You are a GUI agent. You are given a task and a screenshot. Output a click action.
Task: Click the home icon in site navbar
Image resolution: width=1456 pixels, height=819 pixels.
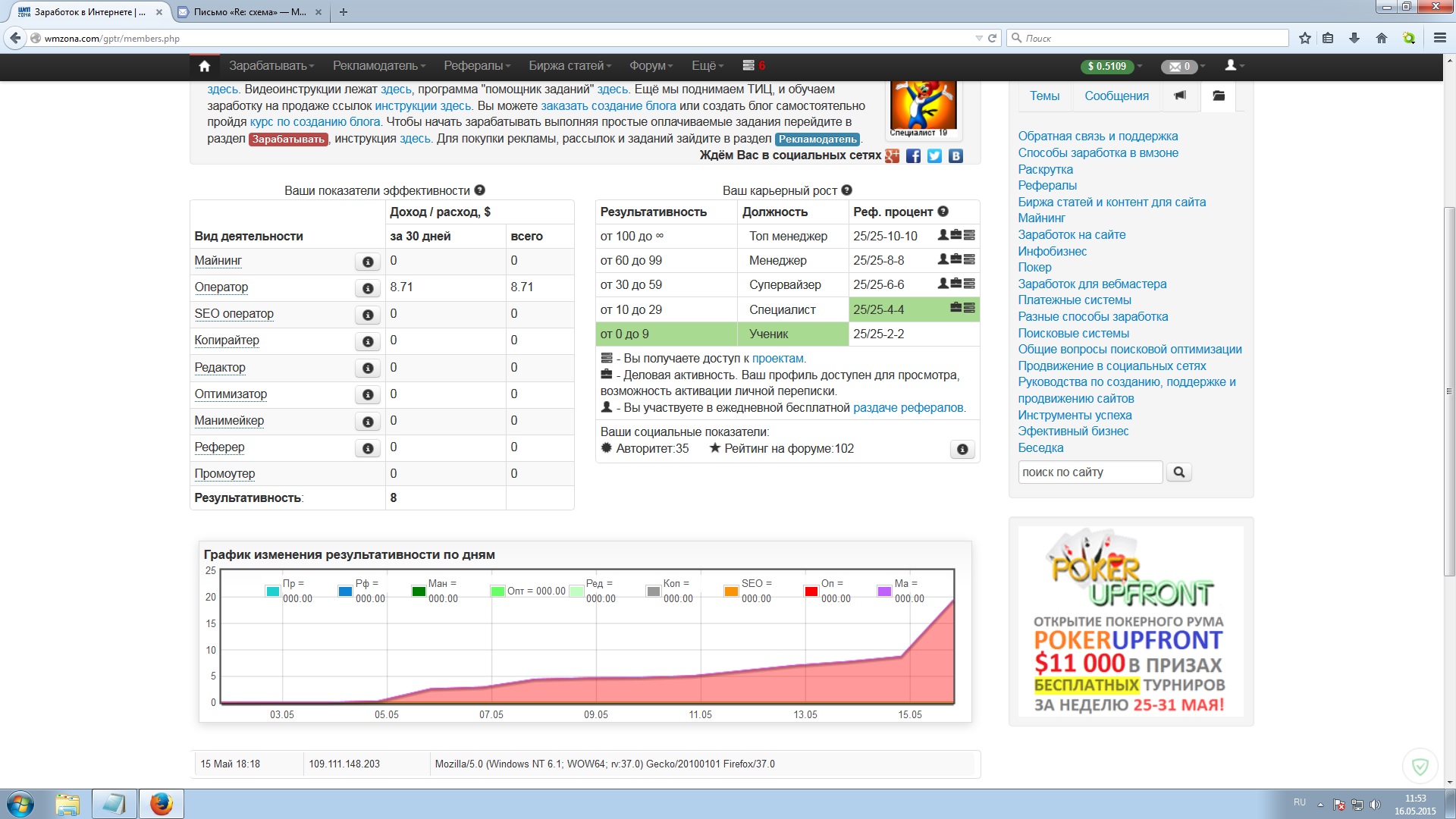point(204,66)
